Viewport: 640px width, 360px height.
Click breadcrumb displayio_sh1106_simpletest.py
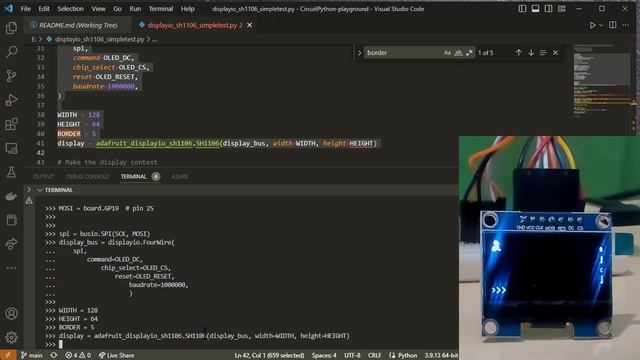pyautogui.click(x=100, y=40)
